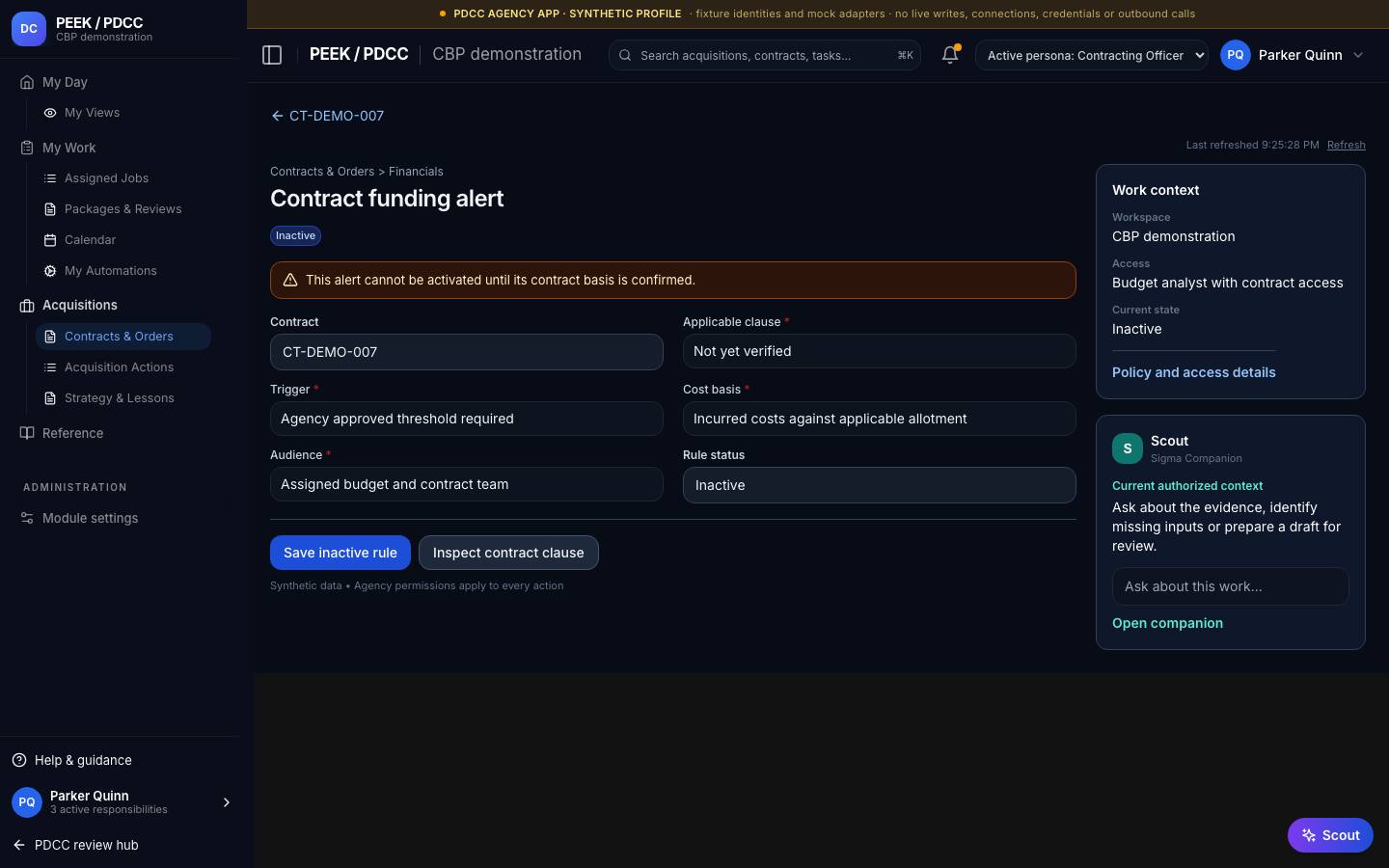Click Last refreshed 9:25:28 PM text
The image size is (1389, 868).
tap(1252, 145)
